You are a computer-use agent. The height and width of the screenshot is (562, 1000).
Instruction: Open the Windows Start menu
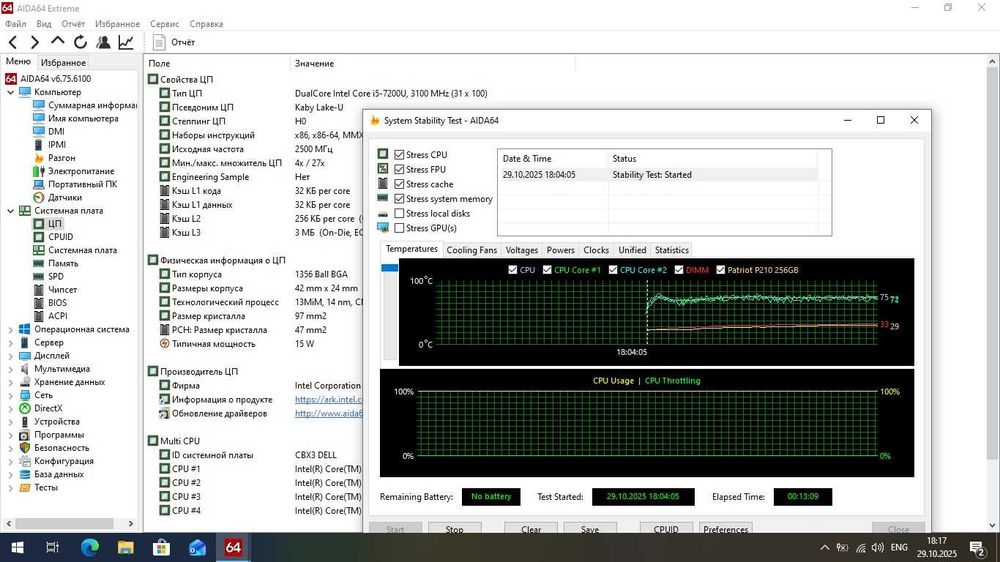17,547
